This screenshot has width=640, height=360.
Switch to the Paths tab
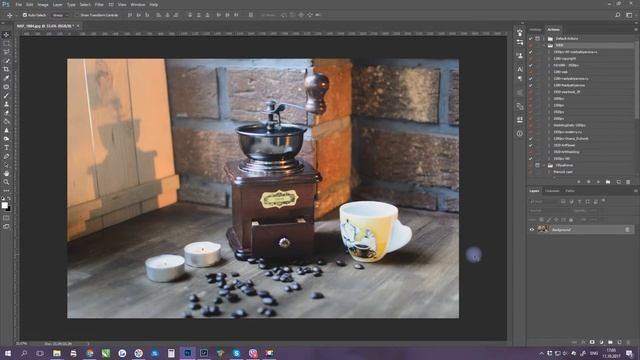click(570, 191)
